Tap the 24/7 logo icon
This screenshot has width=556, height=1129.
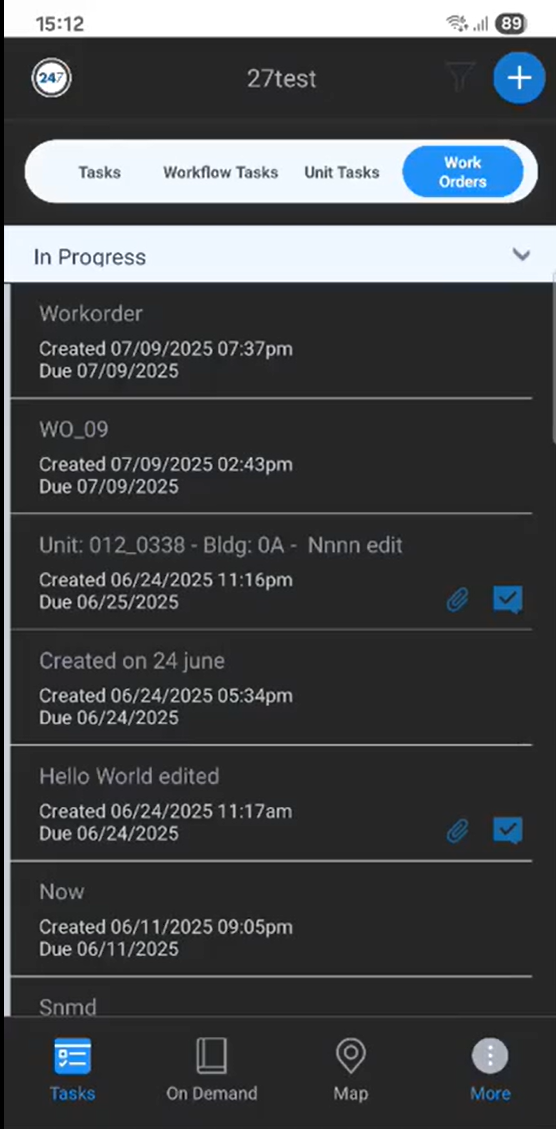[x=51, y=78]
